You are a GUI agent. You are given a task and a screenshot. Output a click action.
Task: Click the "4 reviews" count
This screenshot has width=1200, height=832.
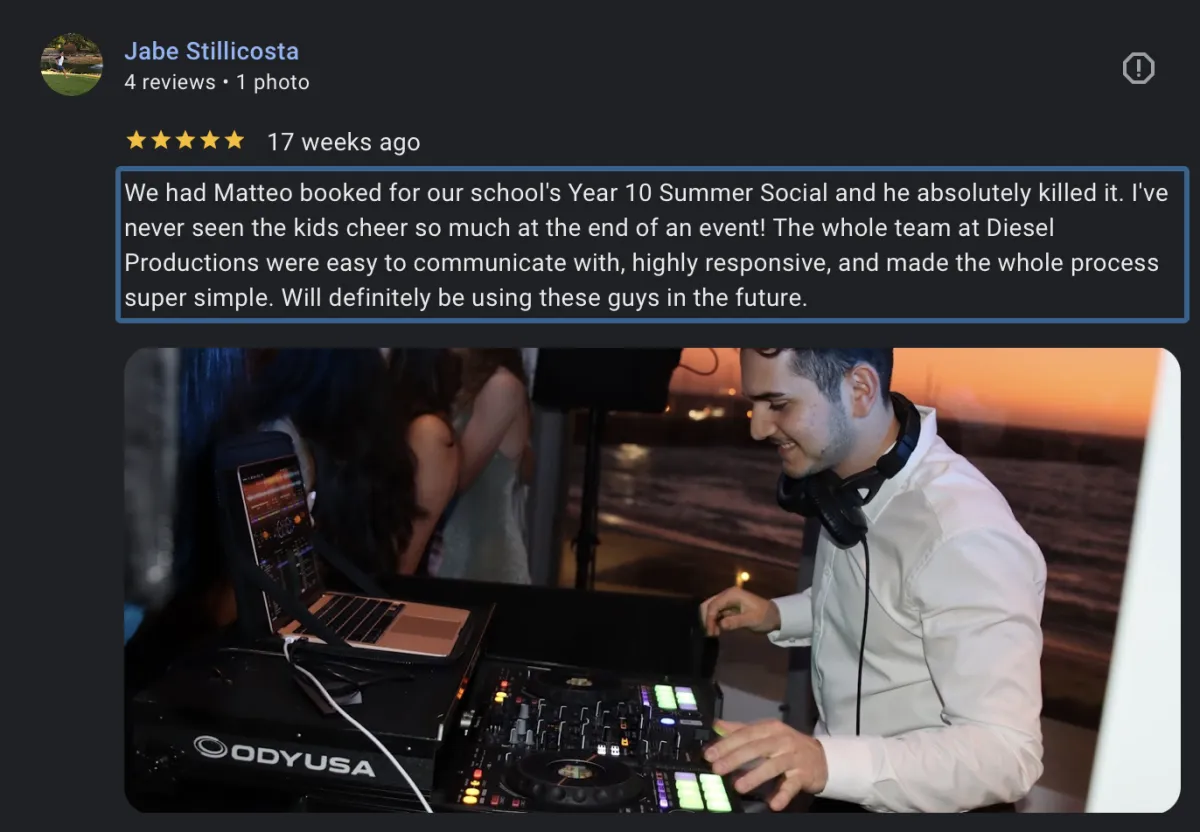(169, 82)
